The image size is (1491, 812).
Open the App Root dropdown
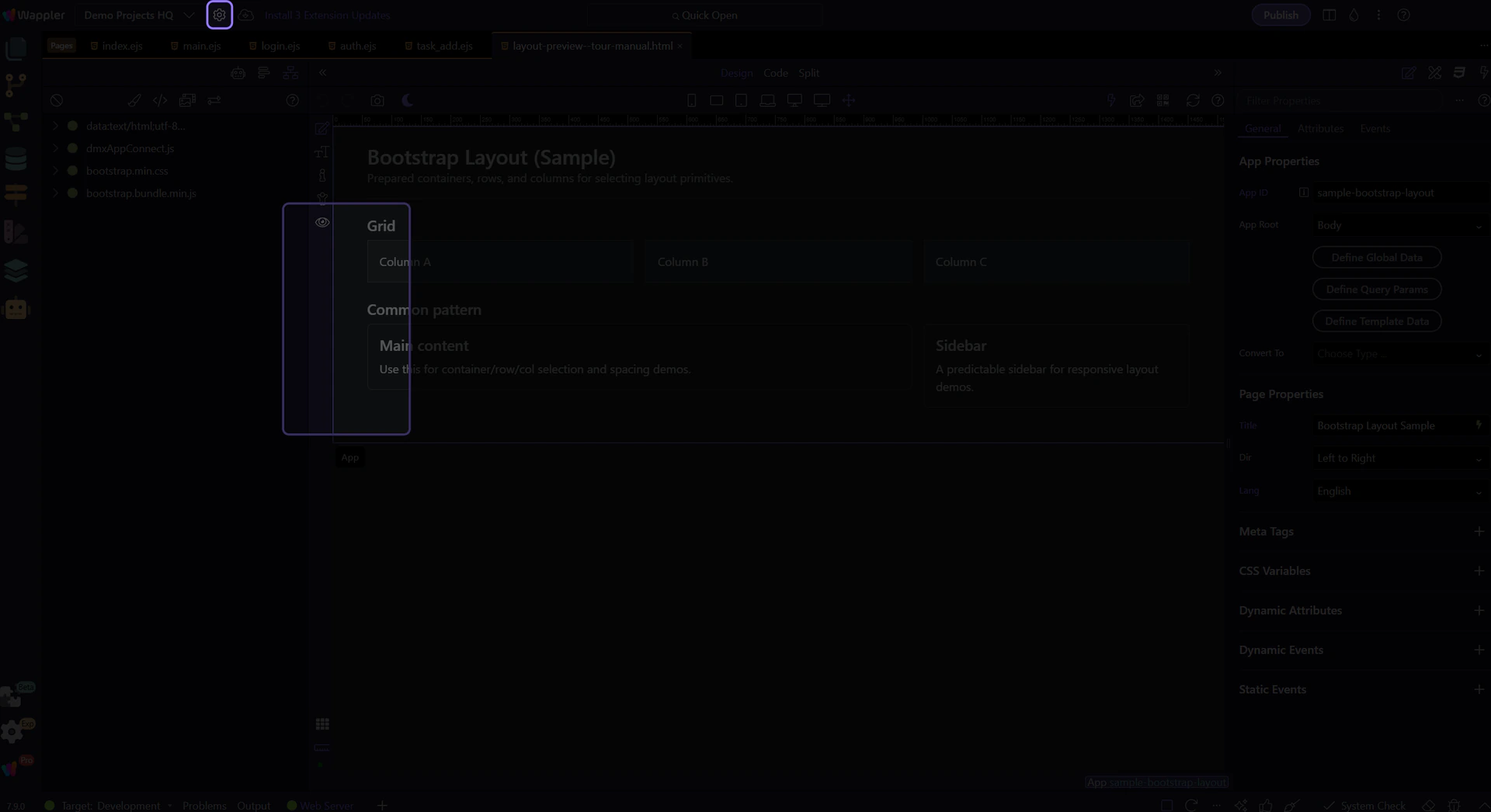pyautogui.click(x=1398, y=225)
